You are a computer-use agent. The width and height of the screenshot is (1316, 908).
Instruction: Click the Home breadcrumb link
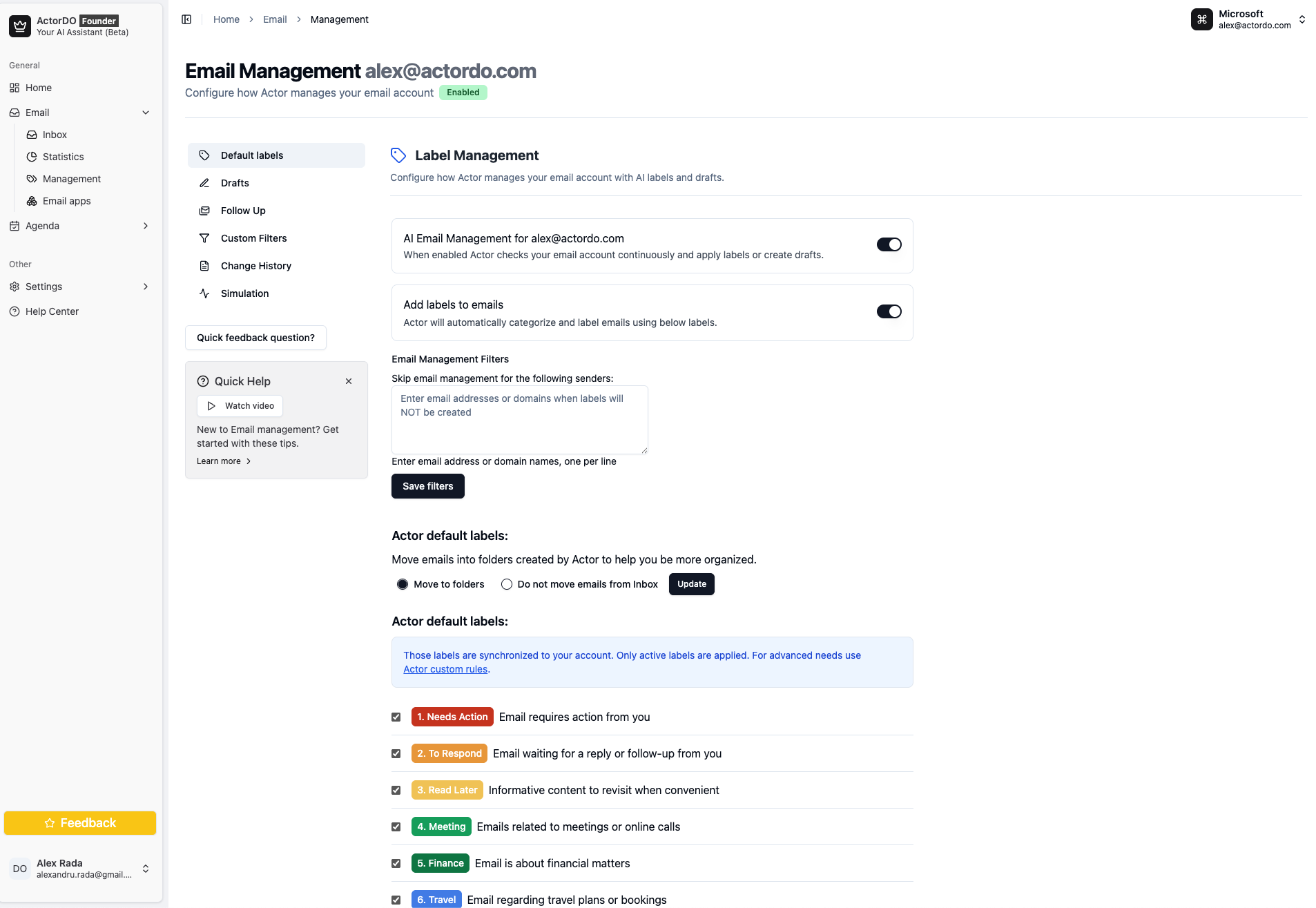pos(226,19)
